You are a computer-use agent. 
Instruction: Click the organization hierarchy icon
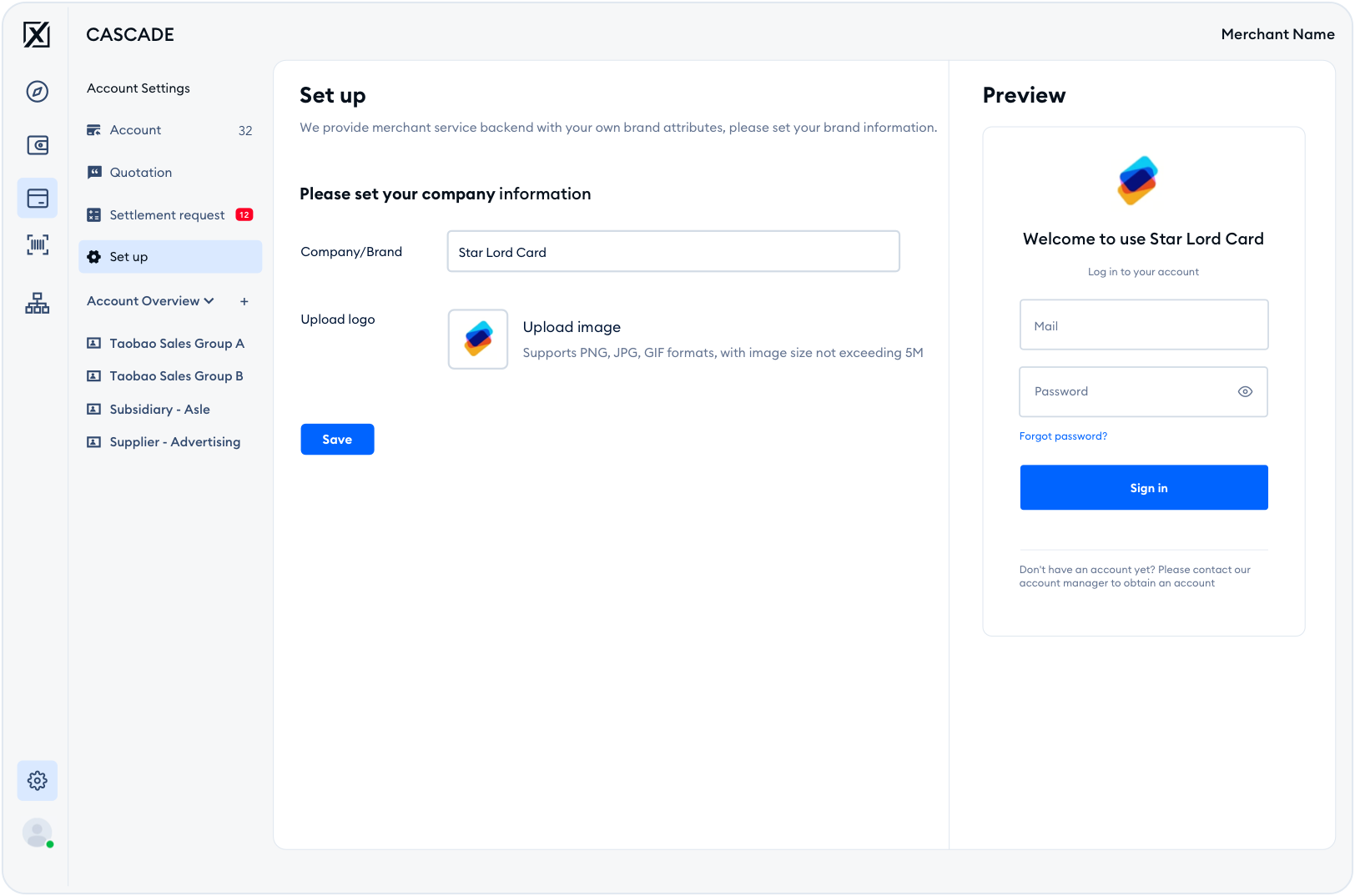pyautogui.click(x=38, y=304)
